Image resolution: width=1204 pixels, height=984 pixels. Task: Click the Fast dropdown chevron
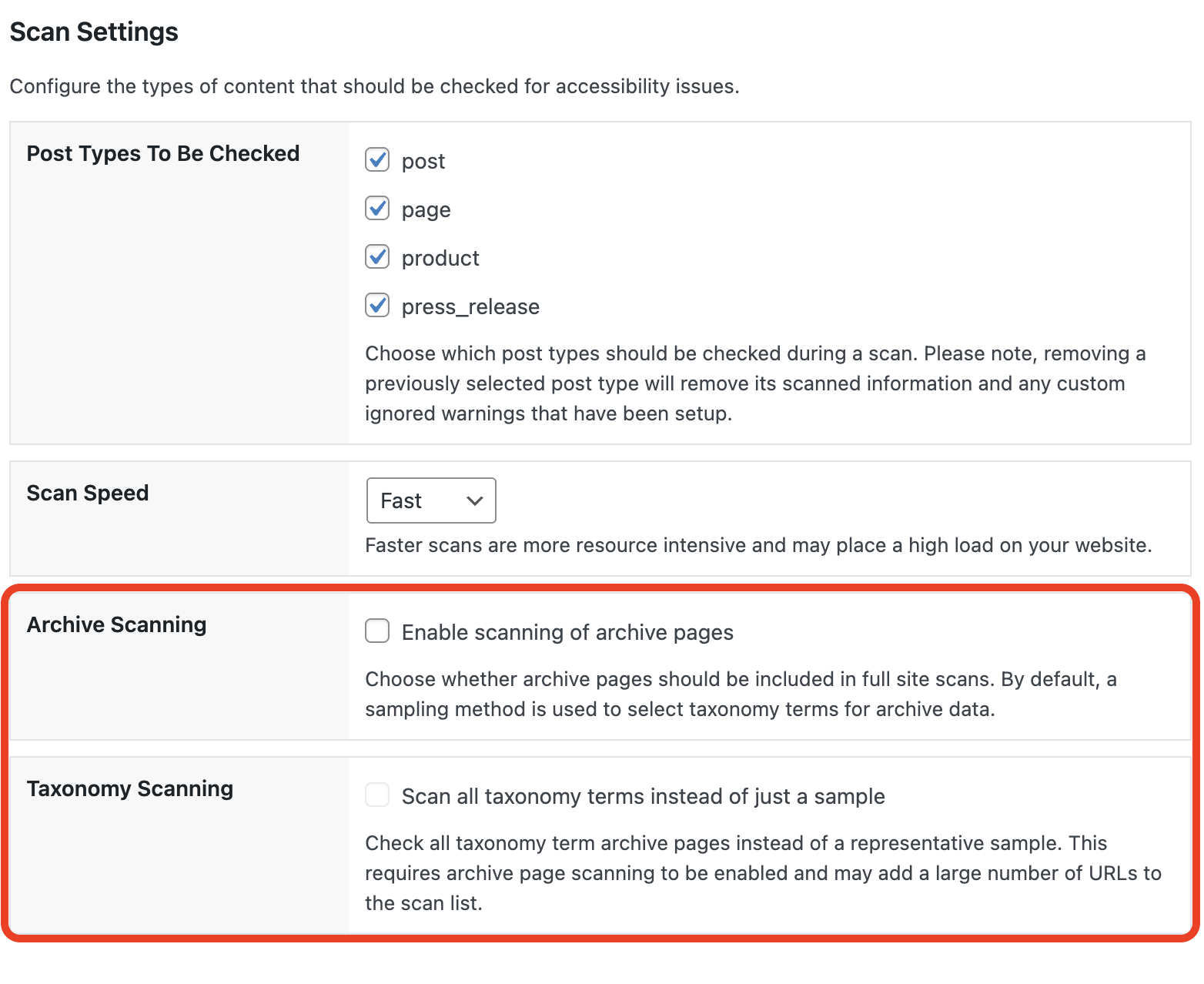(x=474, y=500)
